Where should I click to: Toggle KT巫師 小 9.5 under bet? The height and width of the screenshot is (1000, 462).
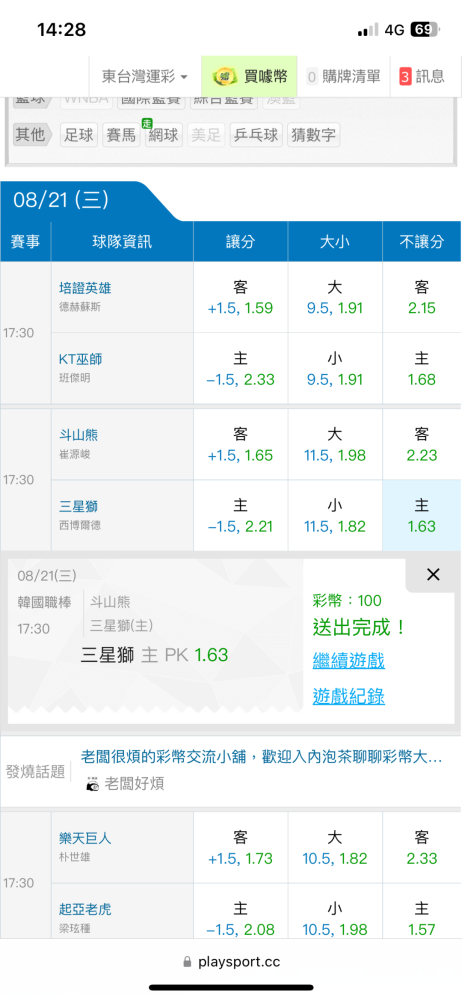[335, 369]
